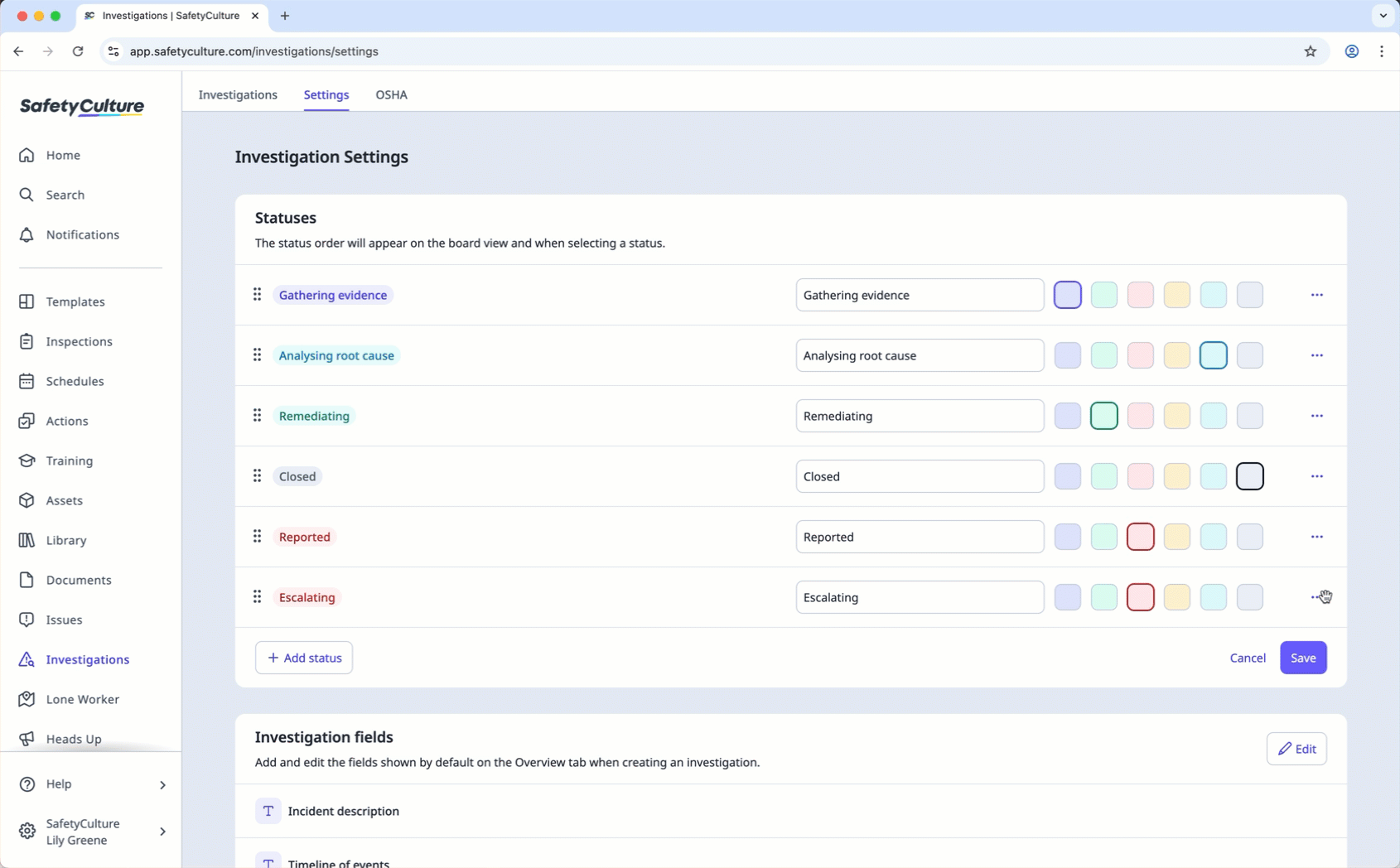Pick yellow color for Reported status
Screen dimensions: 1400x868
coord(1177,537)
